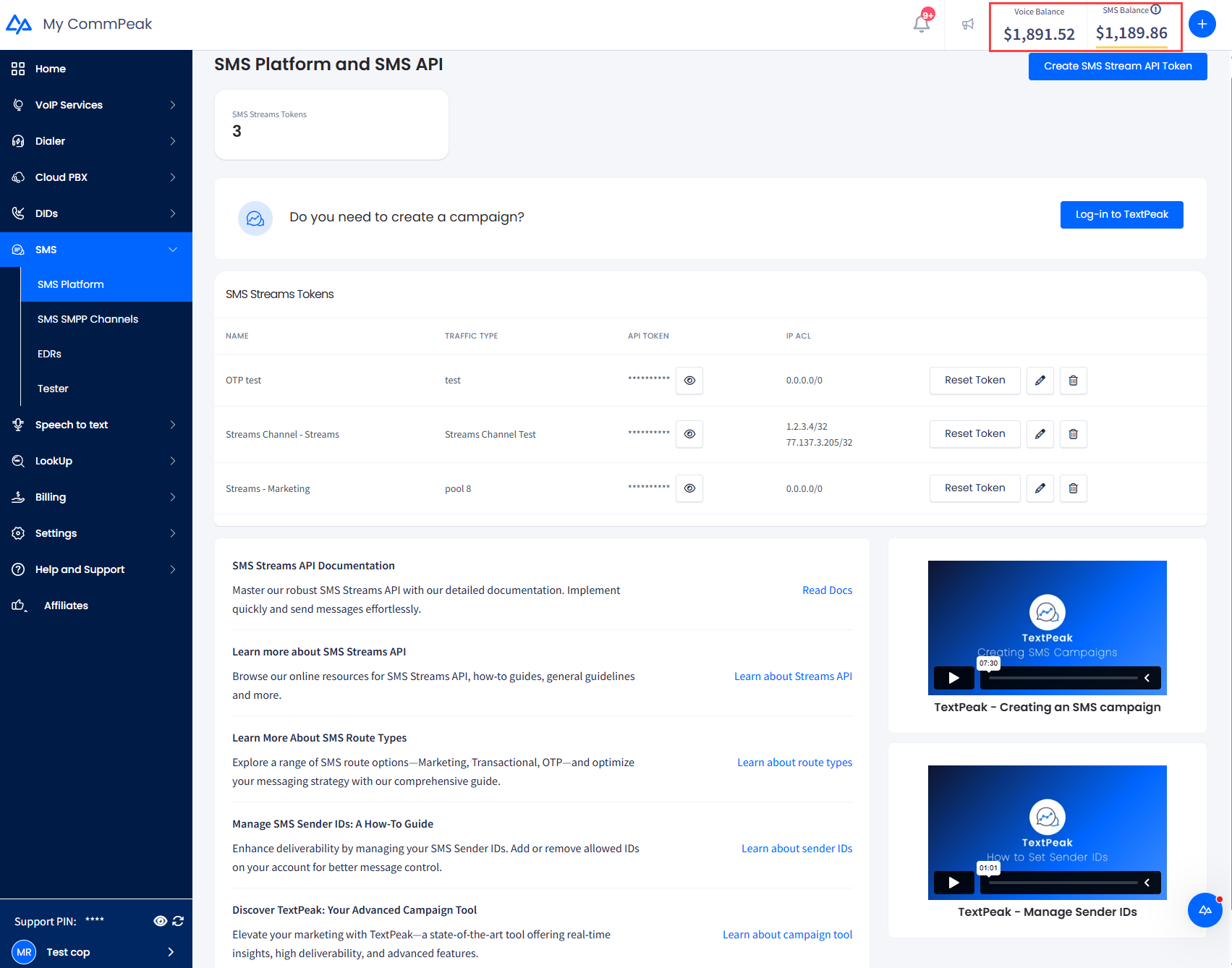Image resolution: width=1232 pixels, height=968 pixels.
Task: Click the Creating SMS campaign video progress bar
Action: (x=1063, y=678)
